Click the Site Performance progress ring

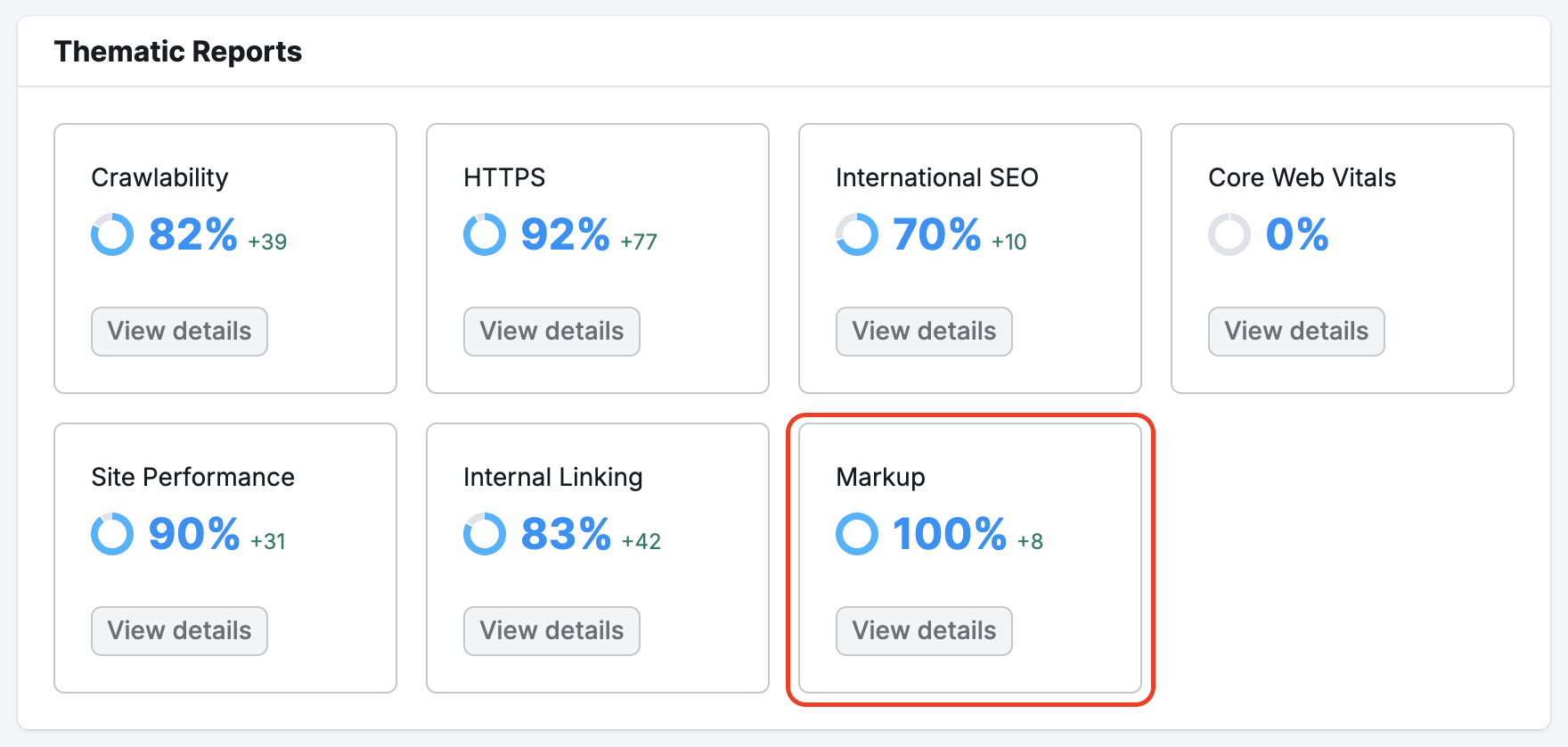click(x=112, y=534)
